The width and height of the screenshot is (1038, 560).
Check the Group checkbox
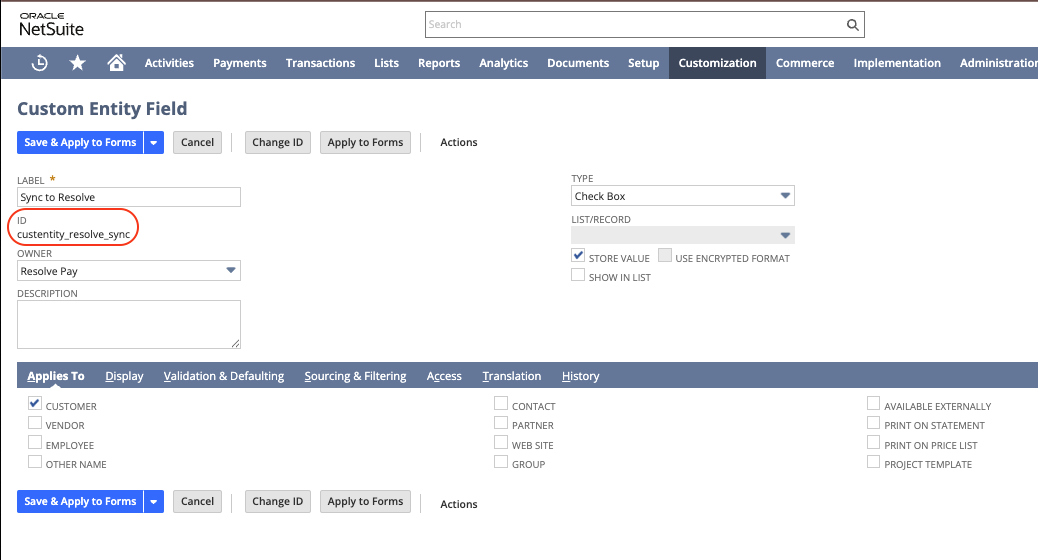501,461
